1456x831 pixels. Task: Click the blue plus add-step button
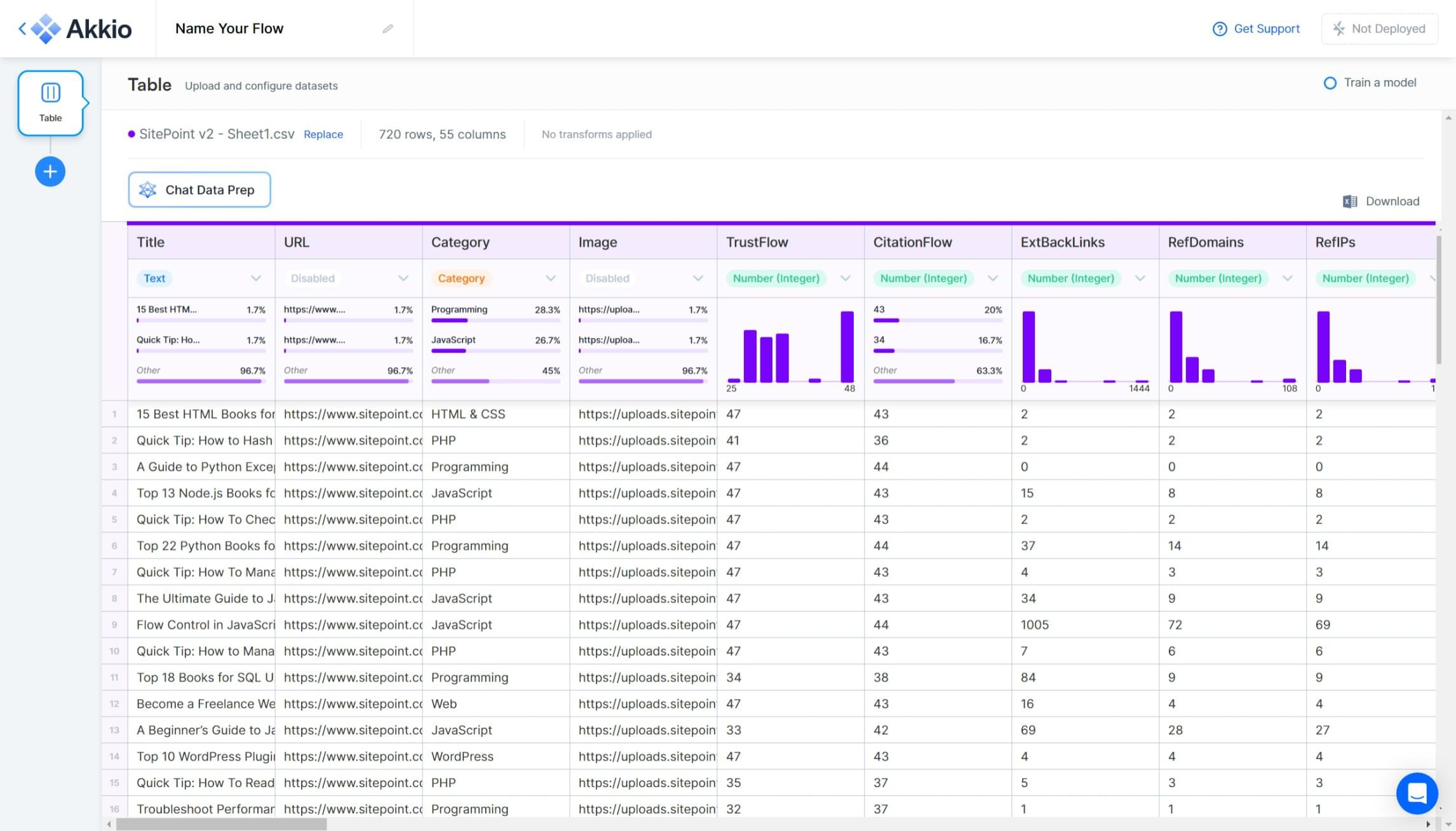(x=50, y=172)
